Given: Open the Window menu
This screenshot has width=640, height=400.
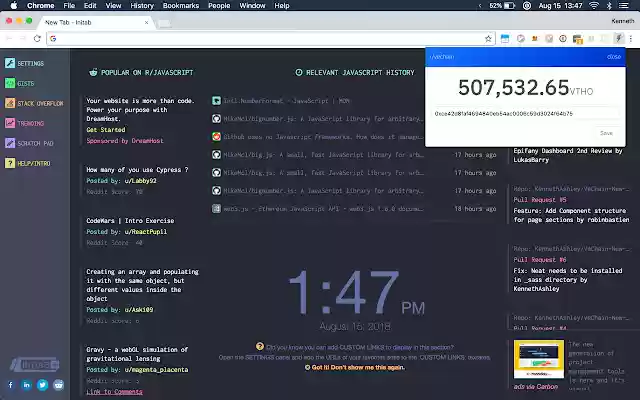Looking at the screenshot, I should pos(252,5).
